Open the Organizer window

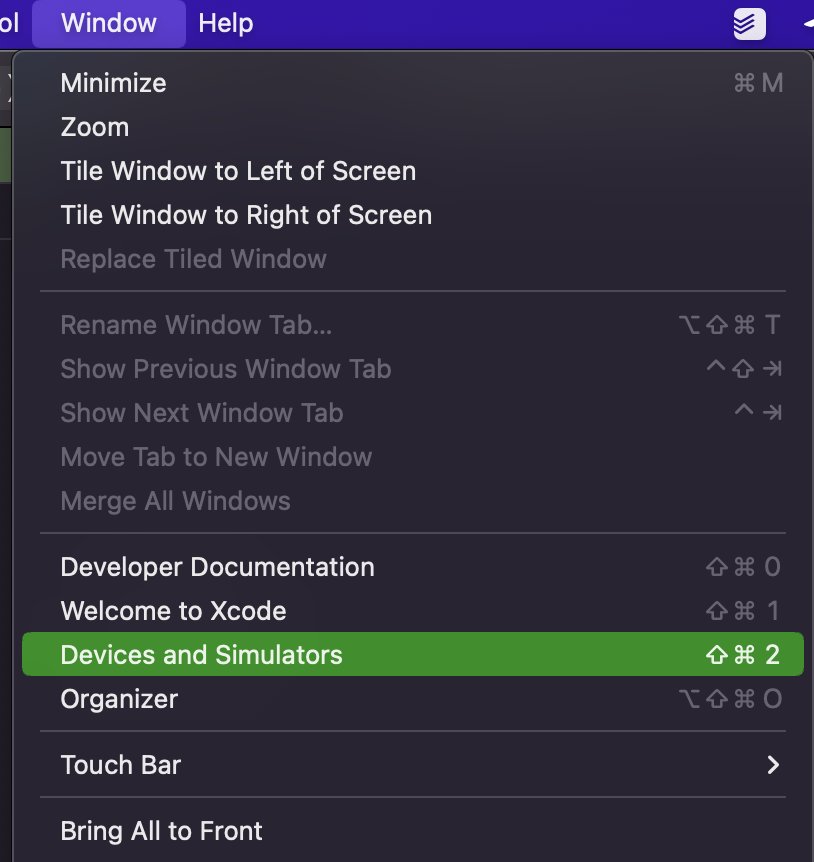pyautogui.click(x=412, y=699)
